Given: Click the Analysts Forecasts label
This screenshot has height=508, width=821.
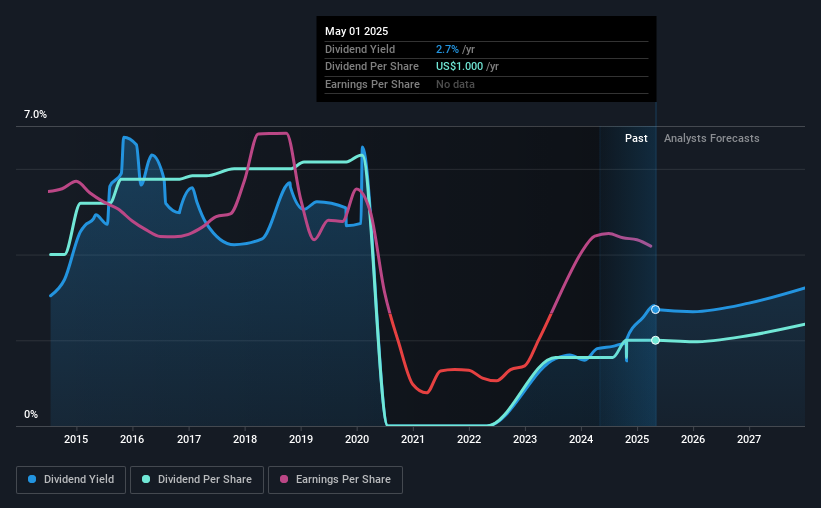Looking at the screenshot, I should [712, 138].
